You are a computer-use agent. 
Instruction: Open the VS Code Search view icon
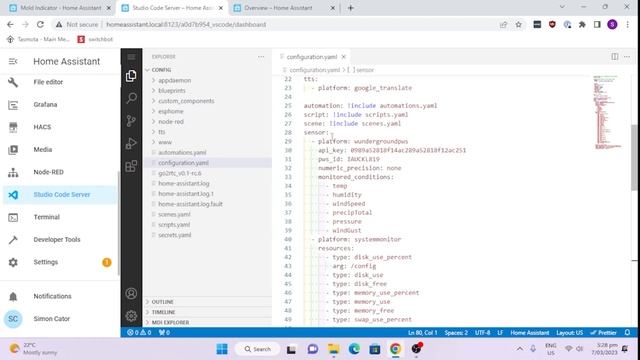[131, 98]
